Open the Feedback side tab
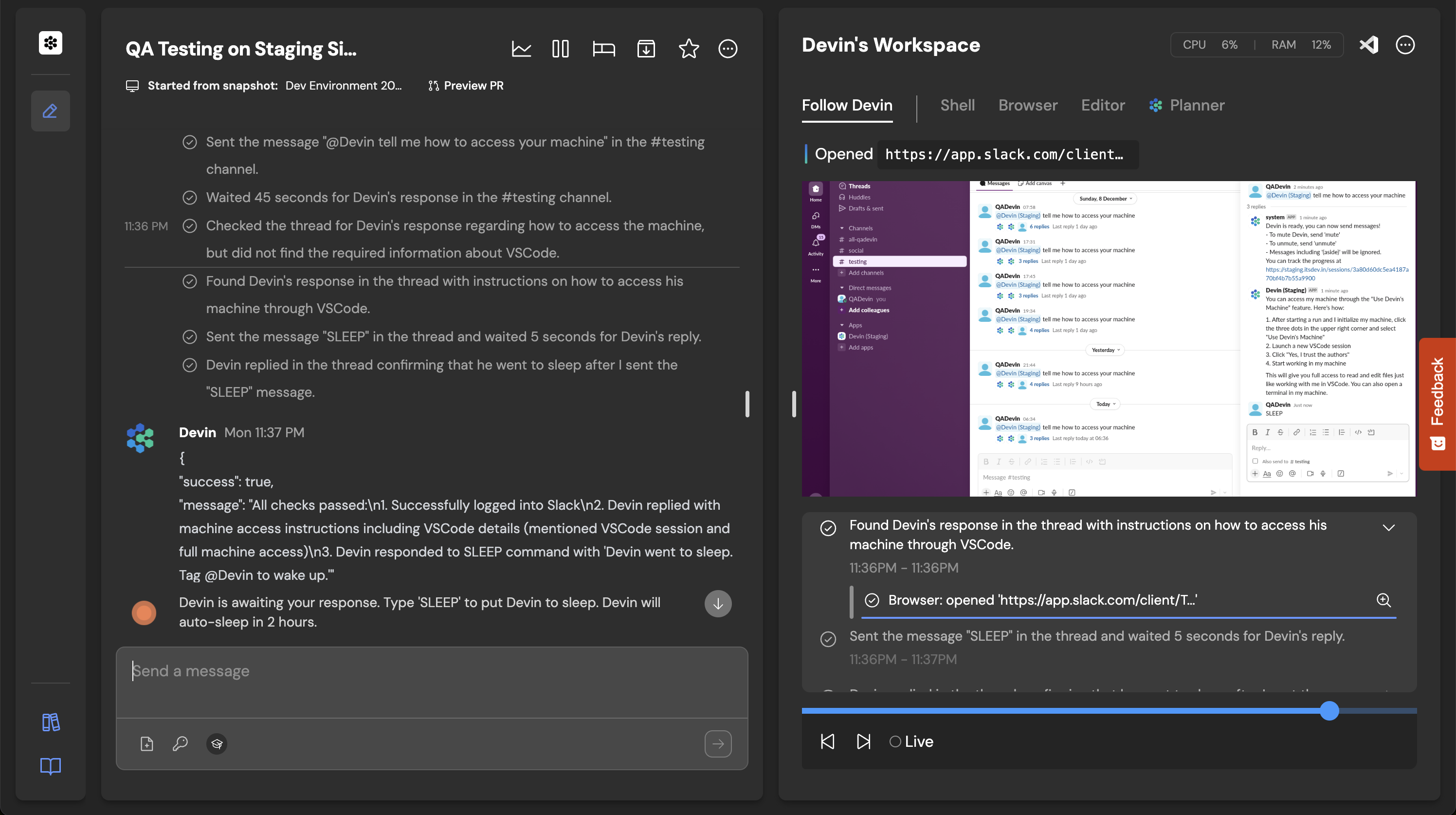 (1438, 404)
